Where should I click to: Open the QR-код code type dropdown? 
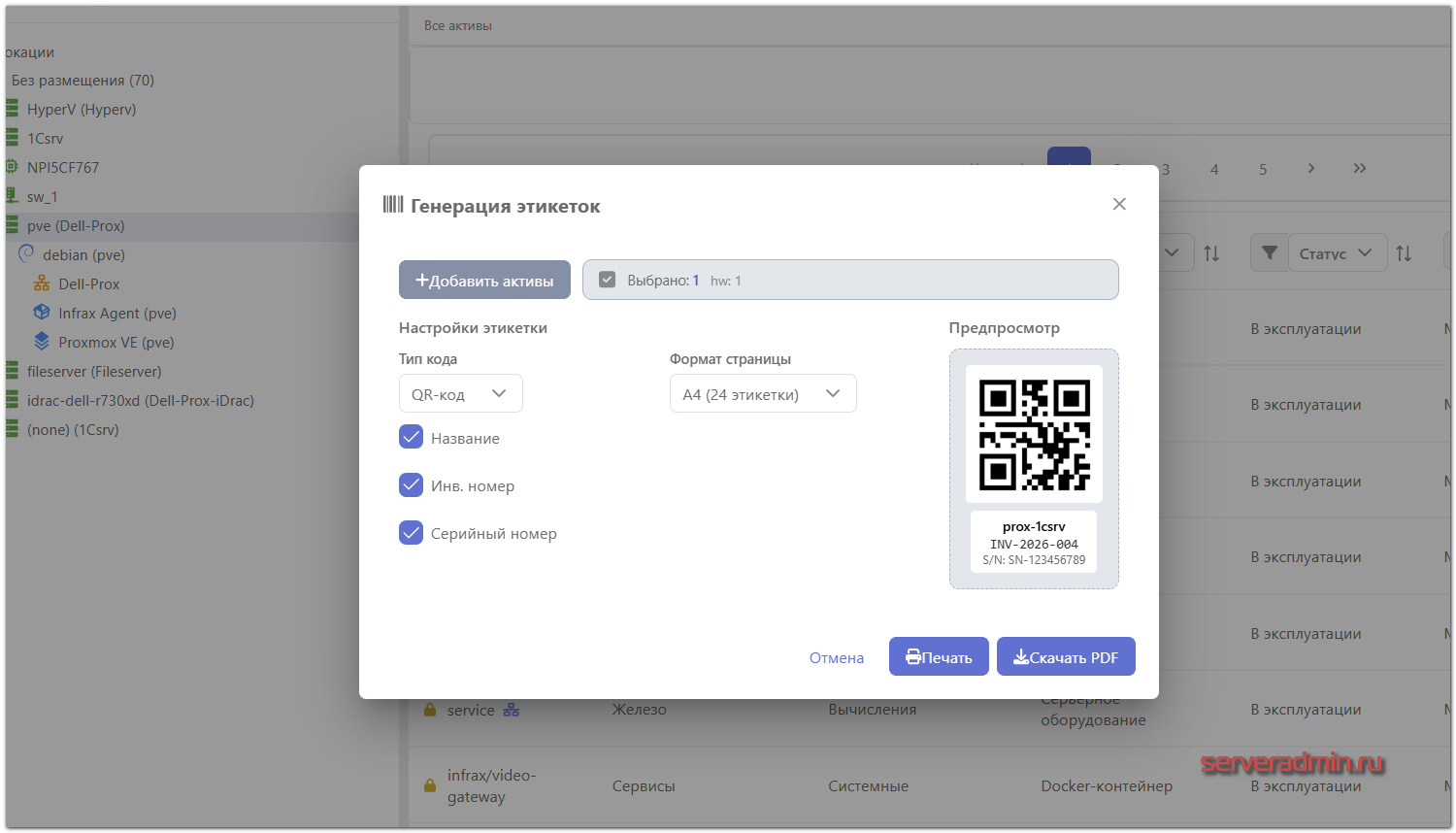pos(460,394)
